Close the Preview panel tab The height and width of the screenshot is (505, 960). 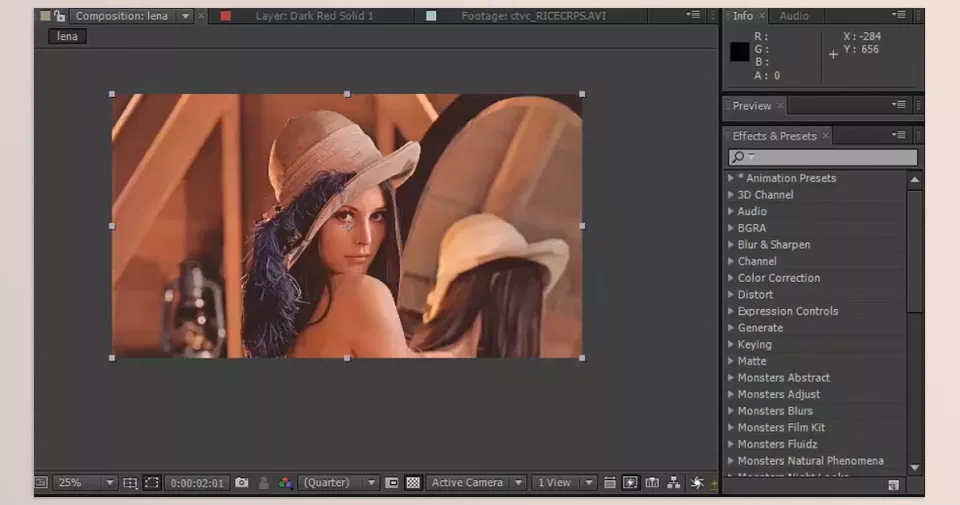coord(780,106)
